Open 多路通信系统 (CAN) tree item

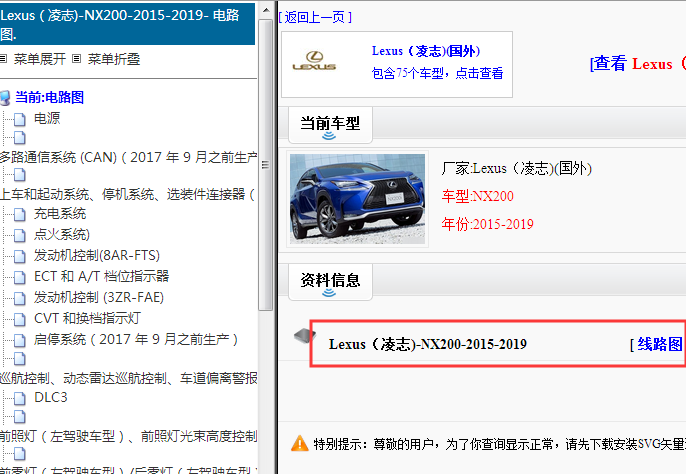coord(128,157)
